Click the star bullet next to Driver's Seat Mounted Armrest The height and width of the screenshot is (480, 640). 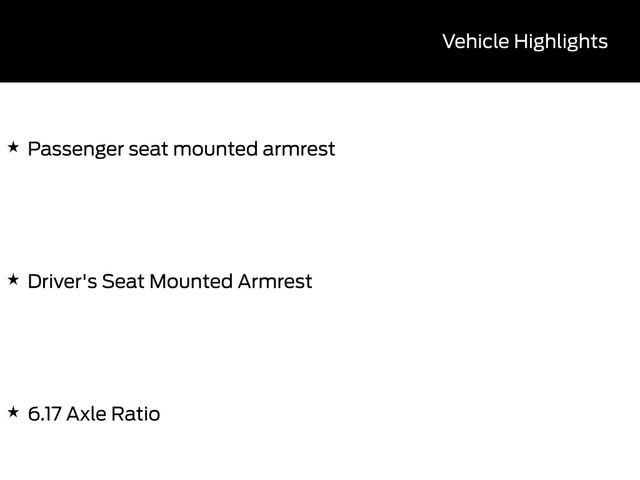[x=13, y=280]
